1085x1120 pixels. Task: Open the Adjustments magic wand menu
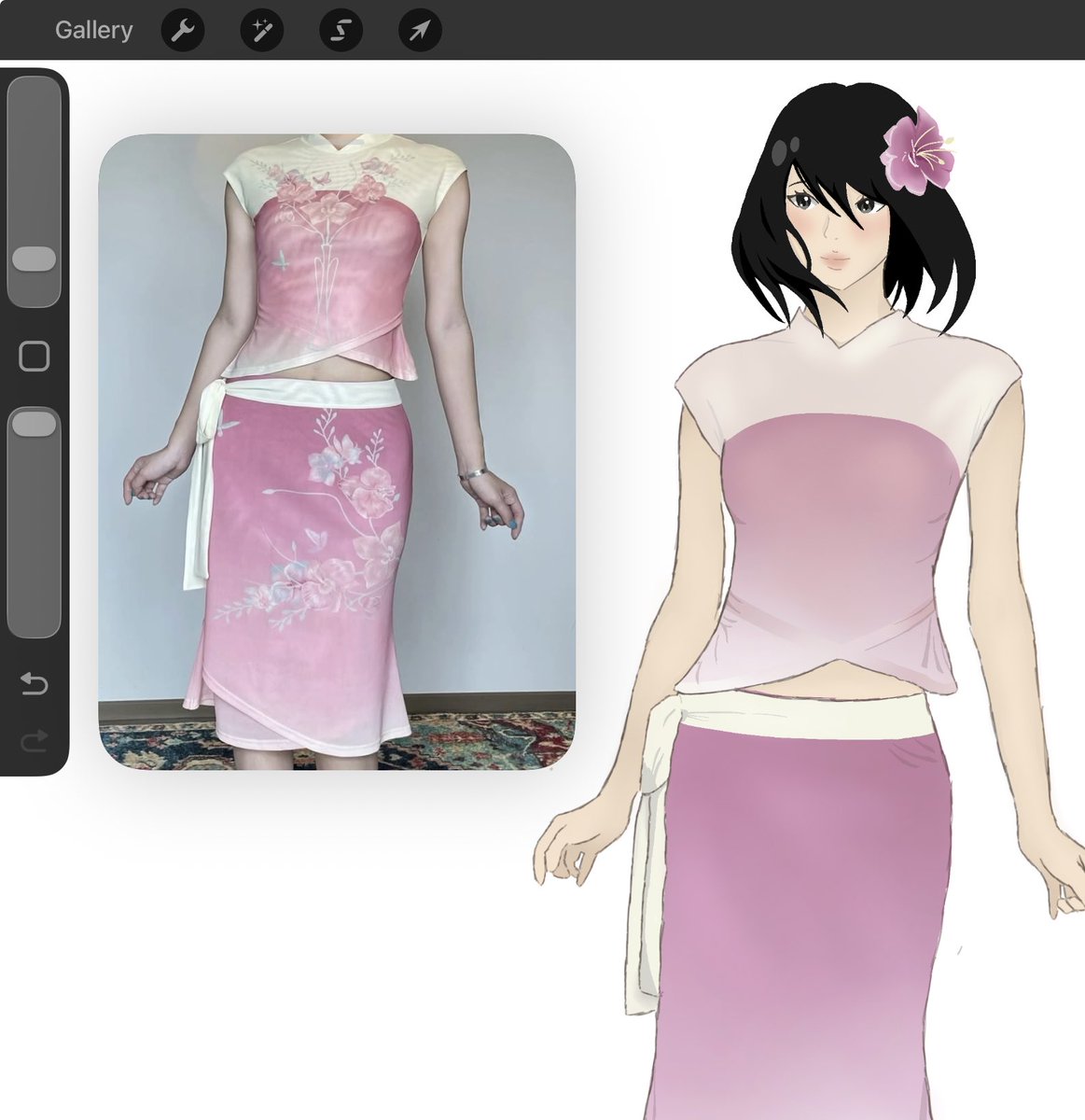(x=262, y=31)
